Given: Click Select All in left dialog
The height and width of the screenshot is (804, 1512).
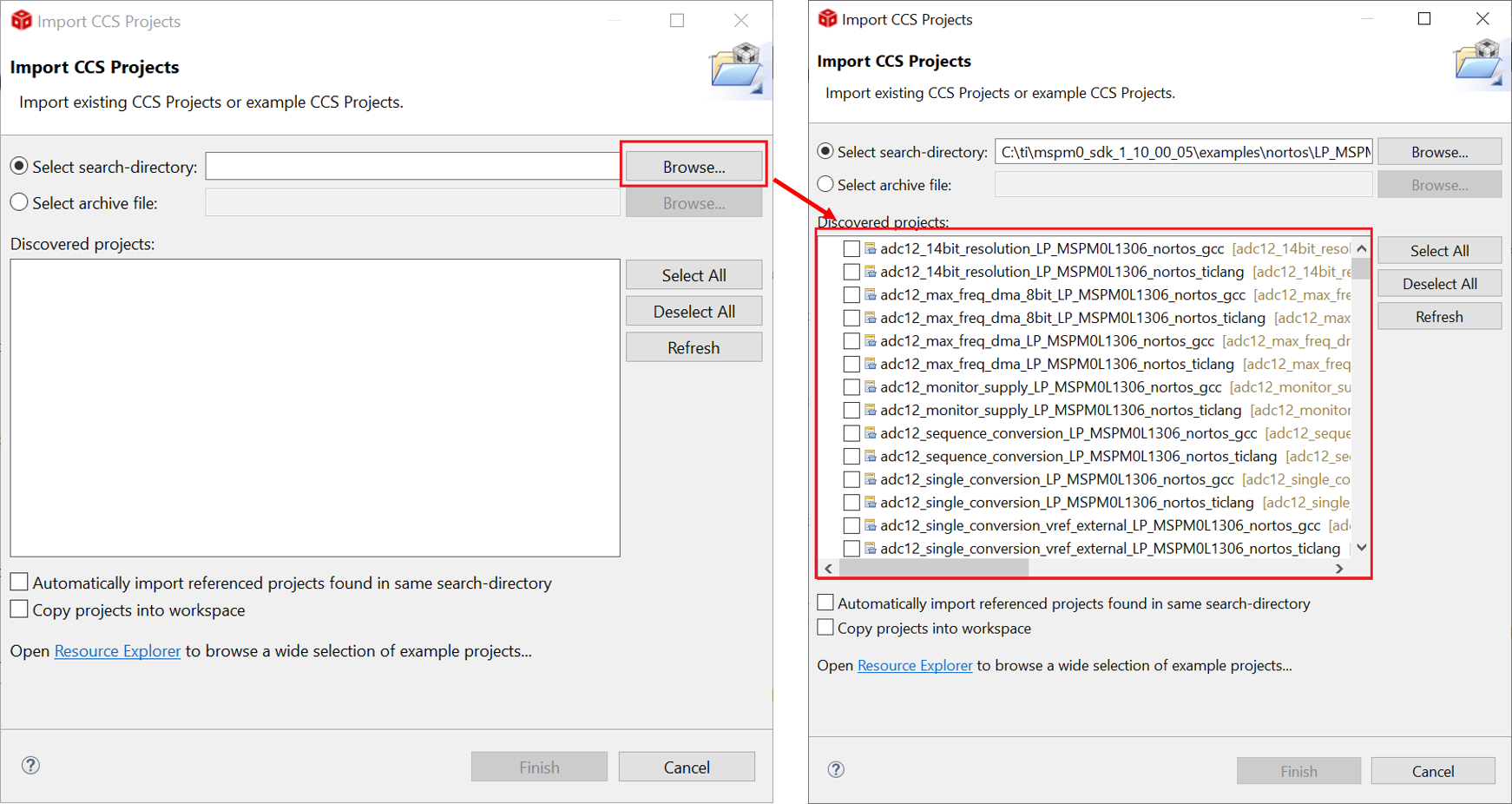Looking at the screenshot, I should [x=694, y=275].
